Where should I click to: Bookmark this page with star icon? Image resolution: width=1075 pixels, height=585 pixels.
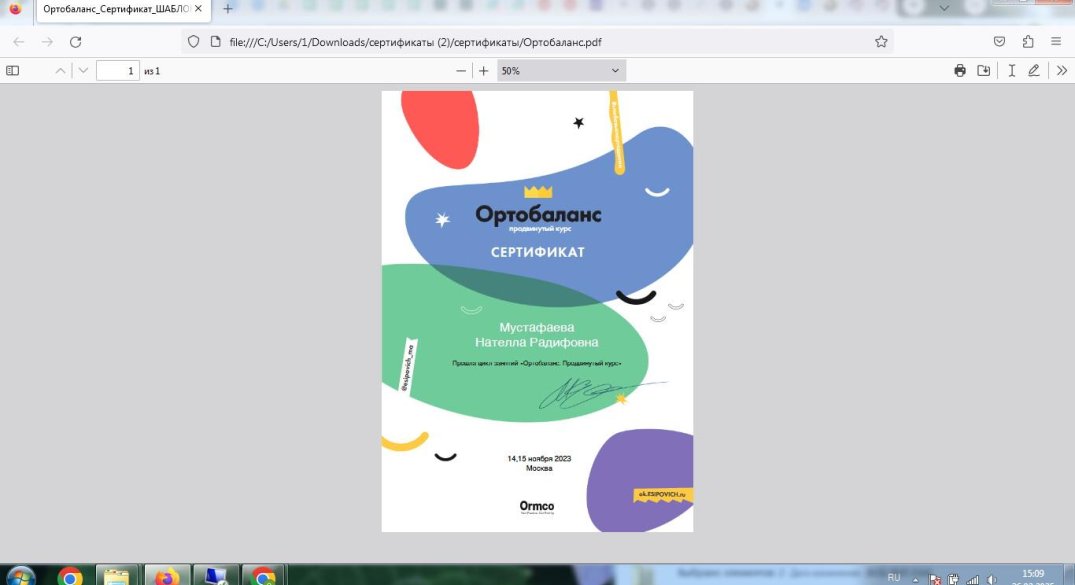tap(881, 42)
